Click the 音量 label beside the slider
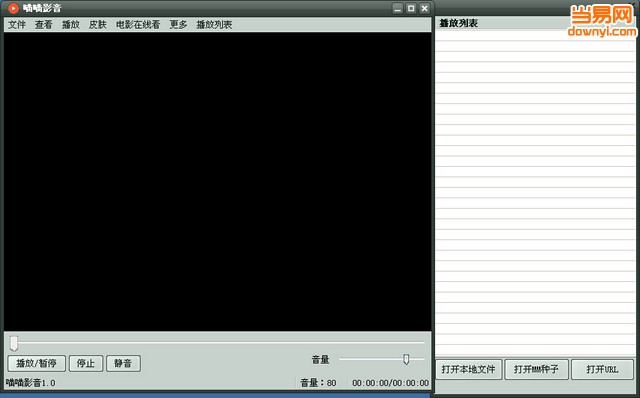Viewport: 640px width, 398px height. coord(320,360)
